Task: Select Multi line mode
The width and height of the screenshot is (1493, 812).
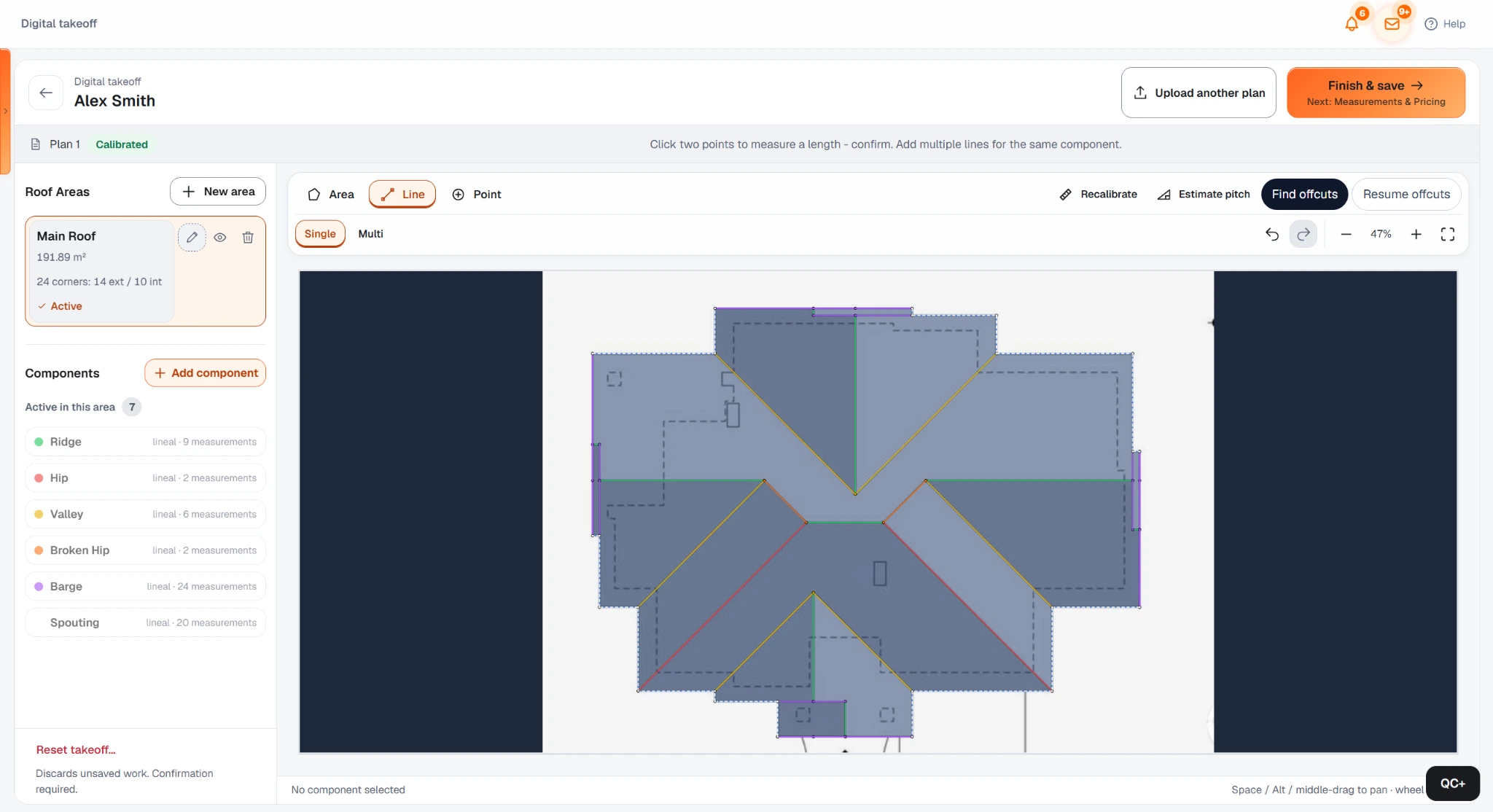Action: click(x=370, y=233)
